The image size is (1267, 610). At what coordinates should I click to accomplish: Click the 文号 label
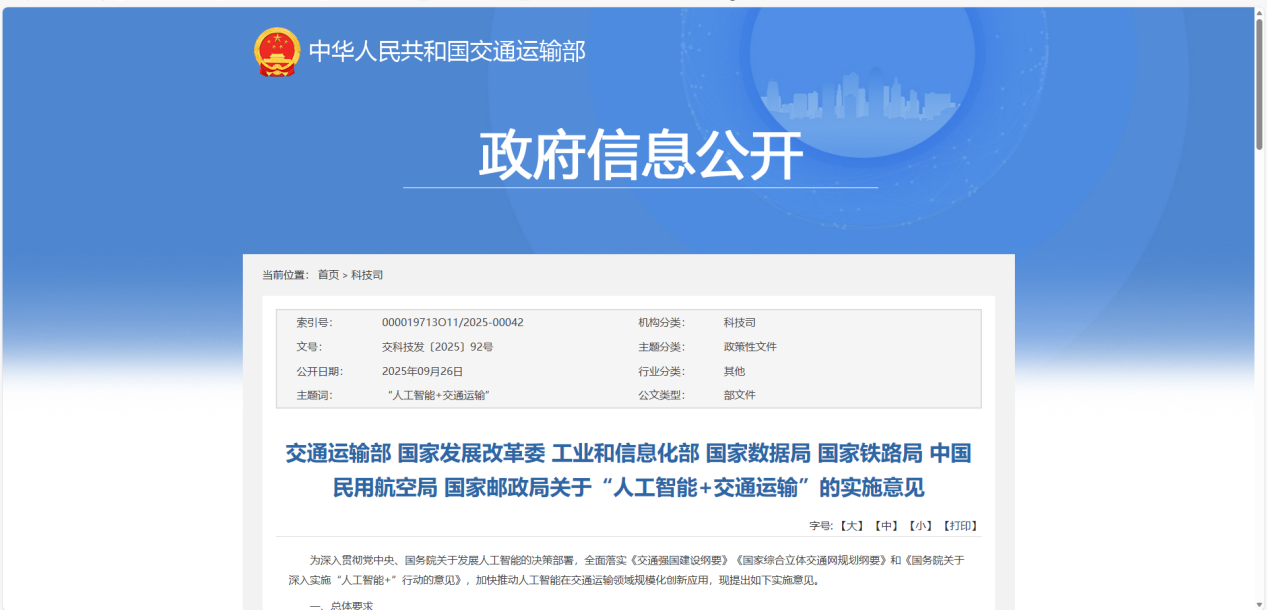point(309,347)
